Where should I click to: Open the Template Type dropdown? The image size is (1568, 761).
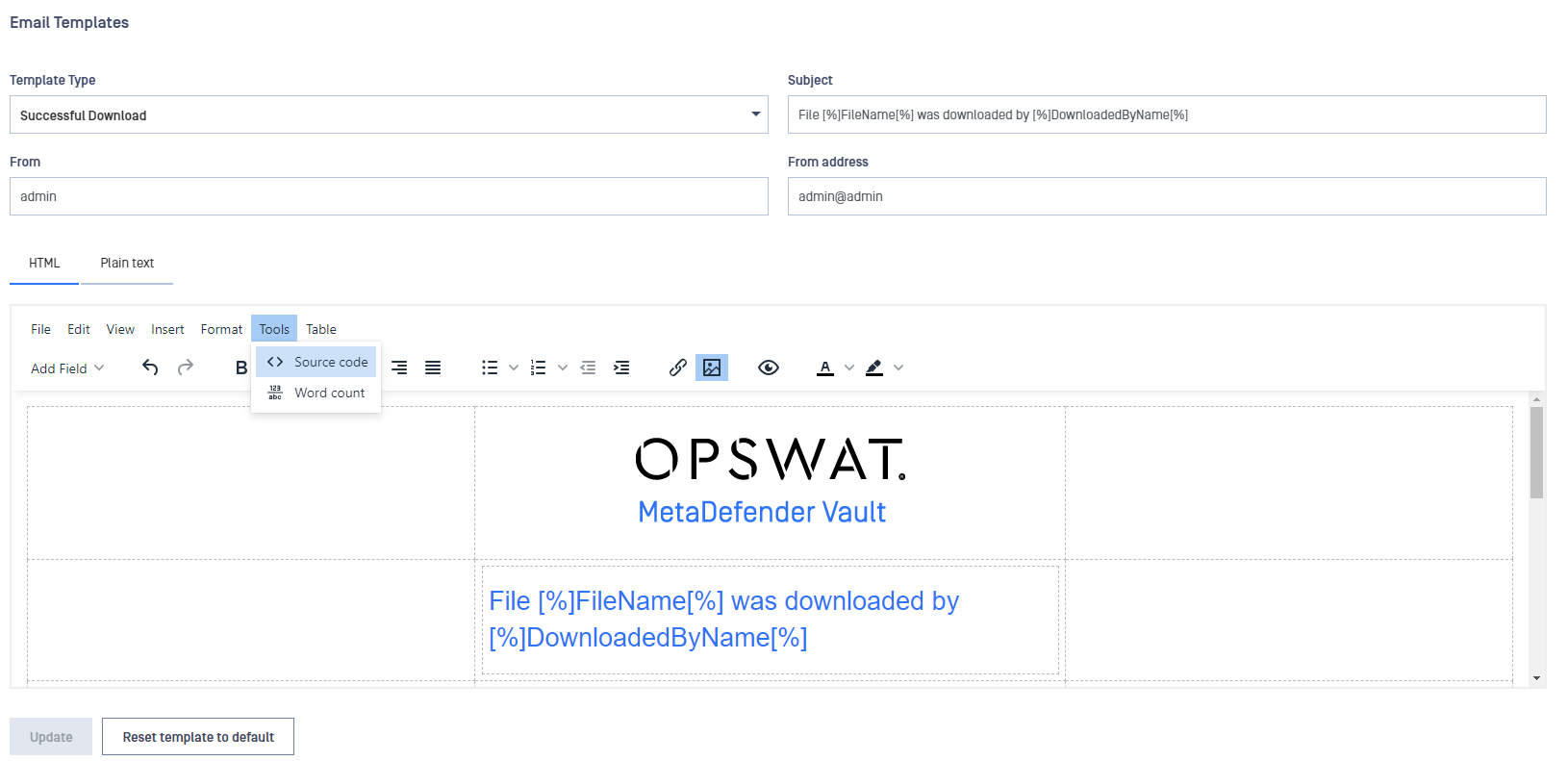(x=389, y=114)
